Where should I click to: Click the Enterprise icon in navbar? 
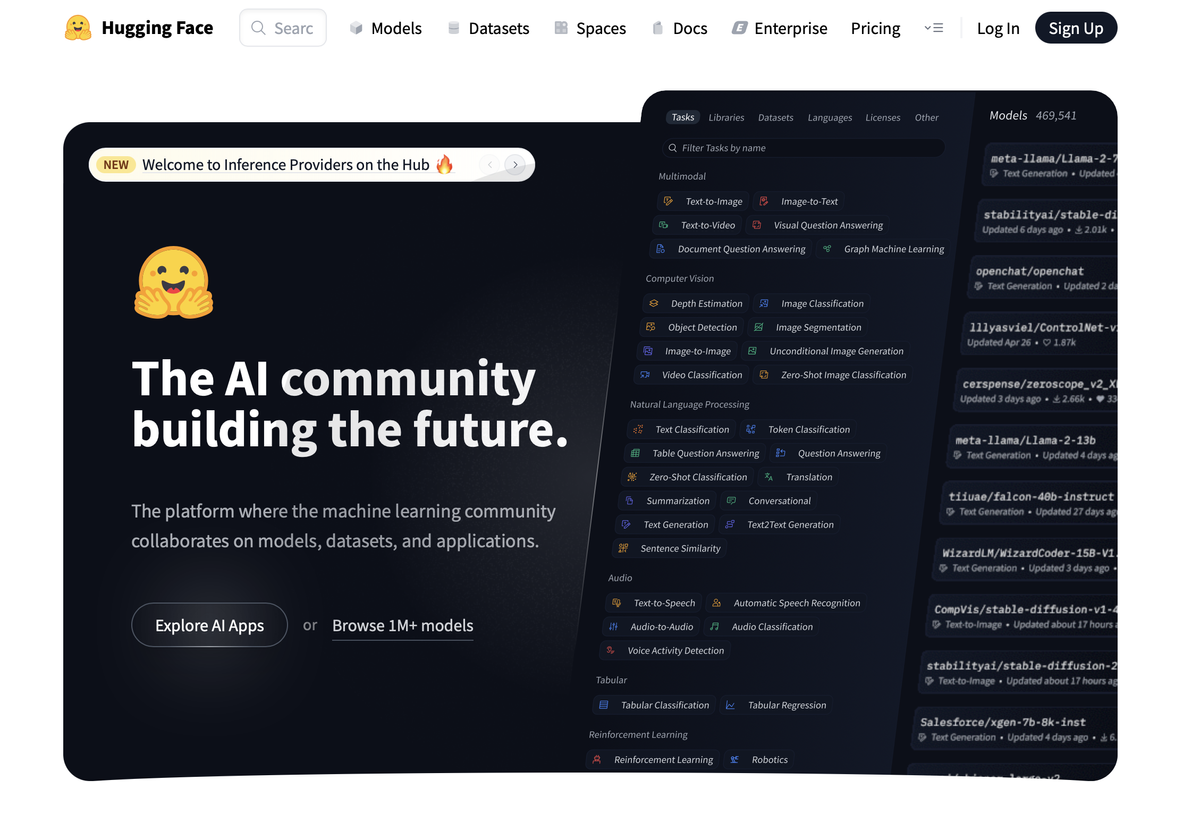[739, 28]
